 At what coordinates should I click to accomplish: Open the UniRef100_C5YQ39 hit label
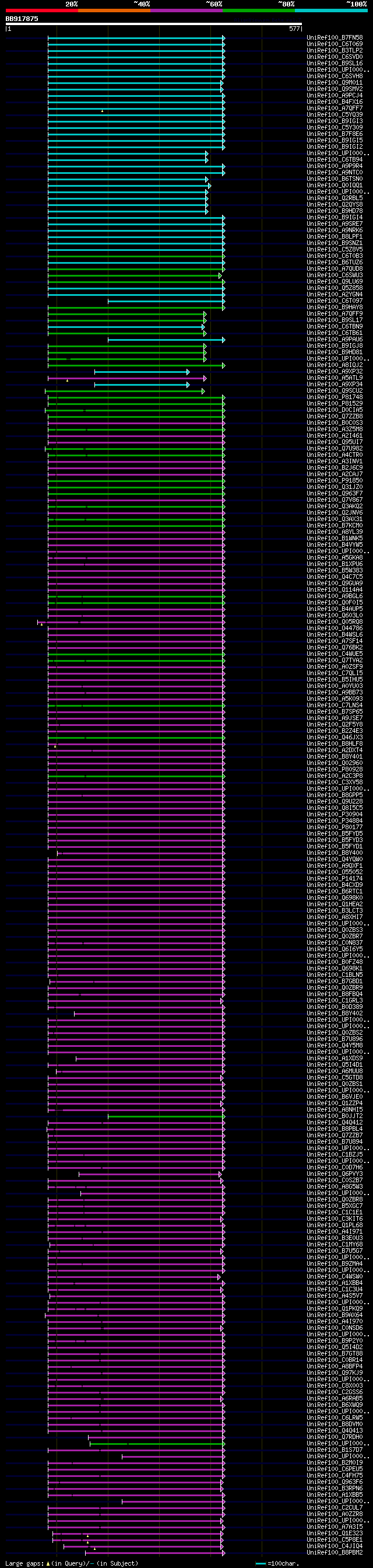335,114
